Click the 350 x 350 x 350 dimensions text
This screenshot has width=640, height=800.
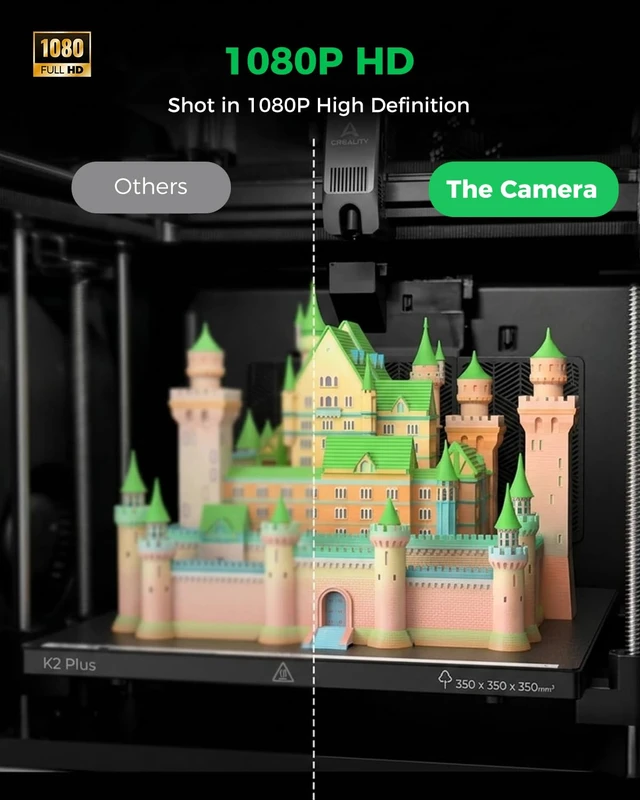click(504, 685)
